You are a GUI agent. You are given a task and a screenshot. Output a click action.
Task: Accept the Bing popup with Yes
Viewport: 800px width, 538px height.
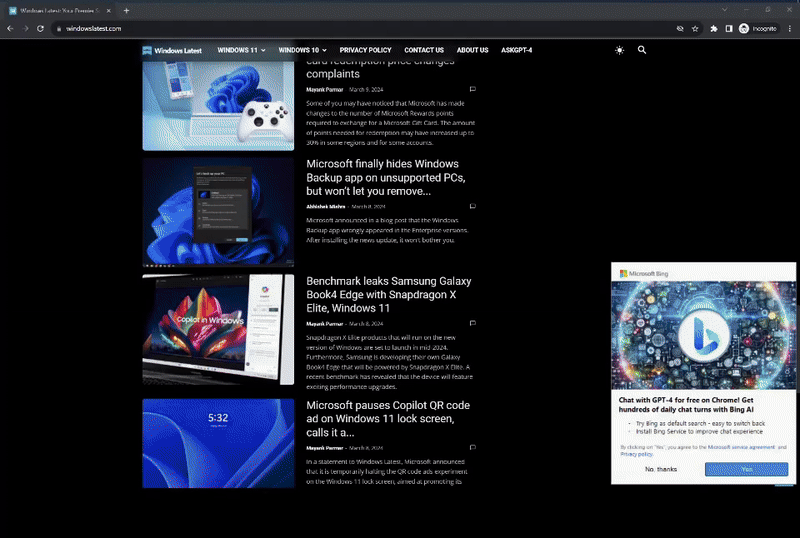point(746,469)
